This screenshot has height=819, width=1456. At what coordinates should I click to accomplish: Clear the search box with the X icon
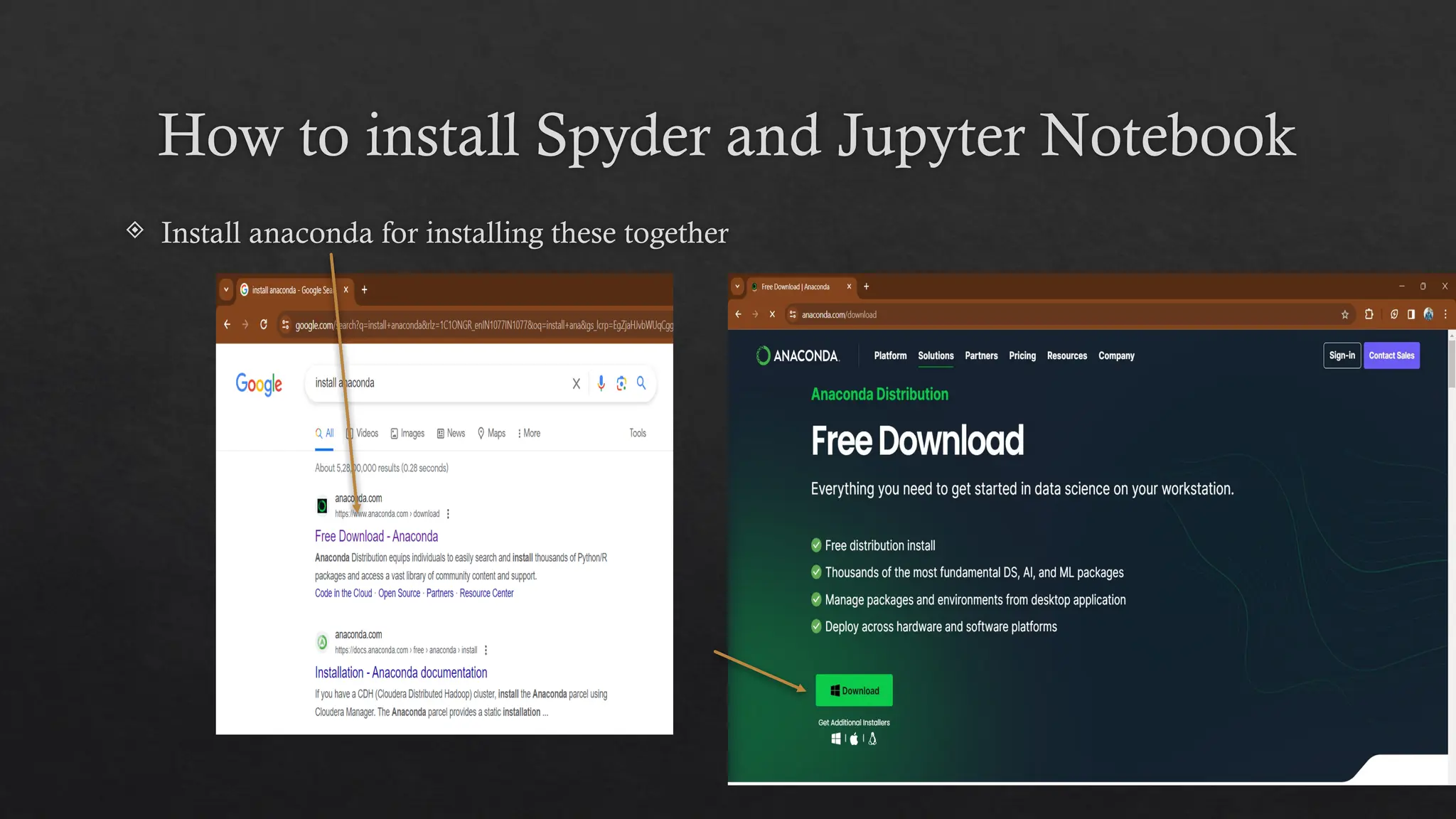point(577,384)
